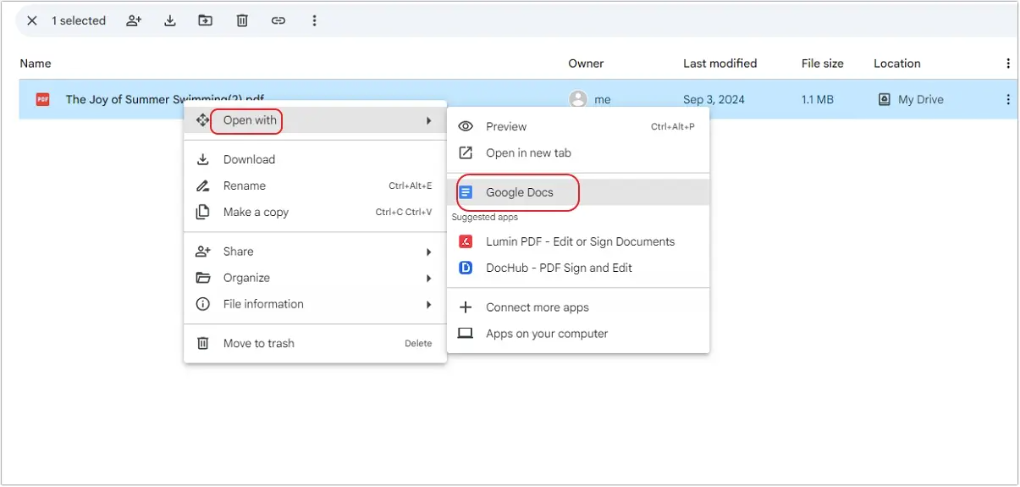Click the My Drive location icon
Viewport: 1020px width, 487px height.
point(884,99)
